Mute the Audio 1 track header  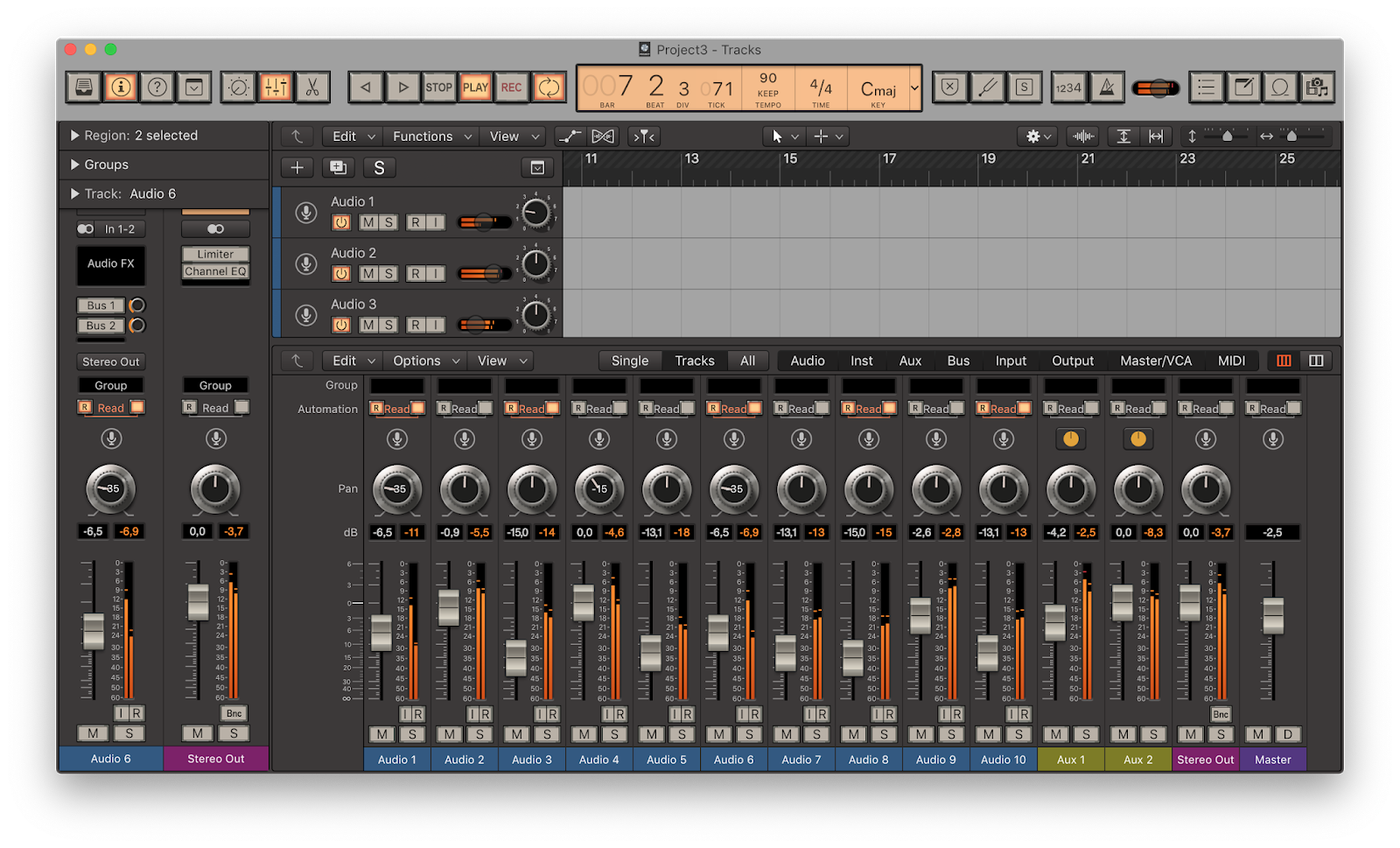pyautogui.click(x=368, y=221)
